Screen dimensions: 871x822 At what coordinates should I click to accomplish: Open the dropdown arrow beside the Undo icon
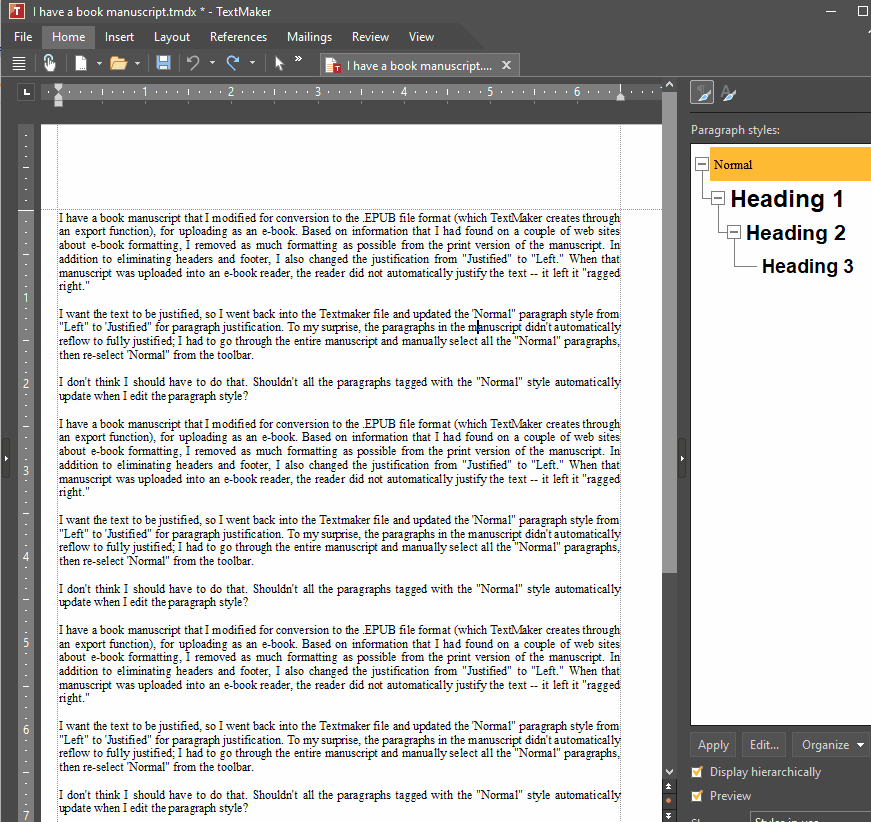click(211, 63)
